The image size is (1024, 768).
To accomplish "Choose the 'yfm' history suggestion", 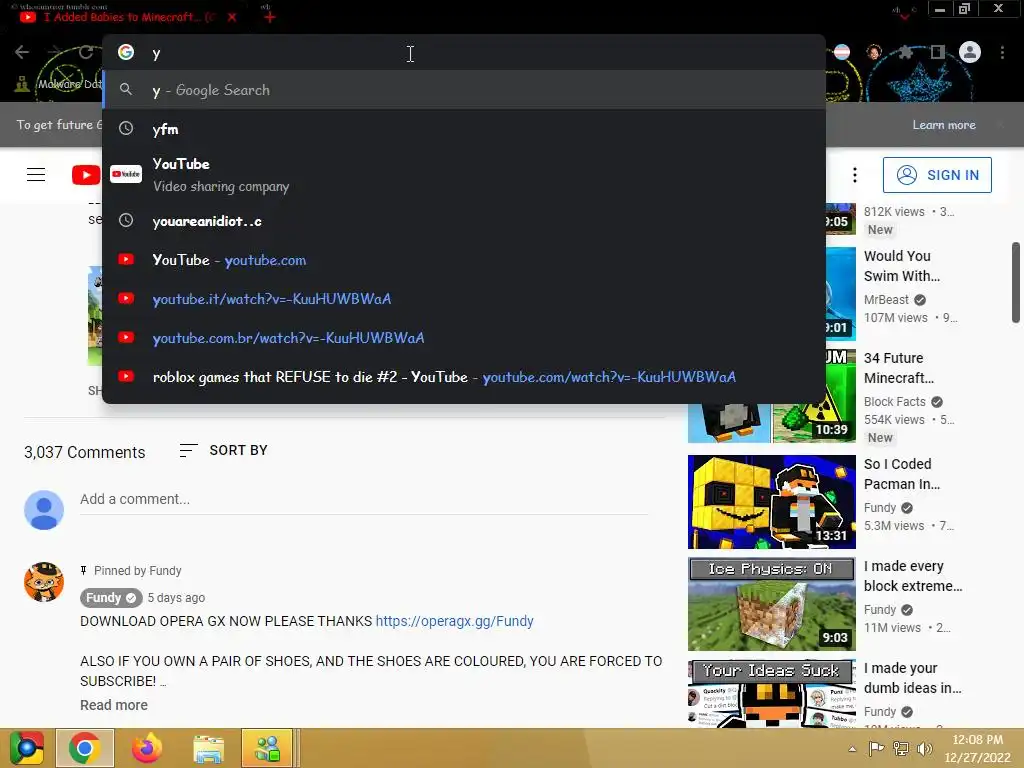I will 464,129.
